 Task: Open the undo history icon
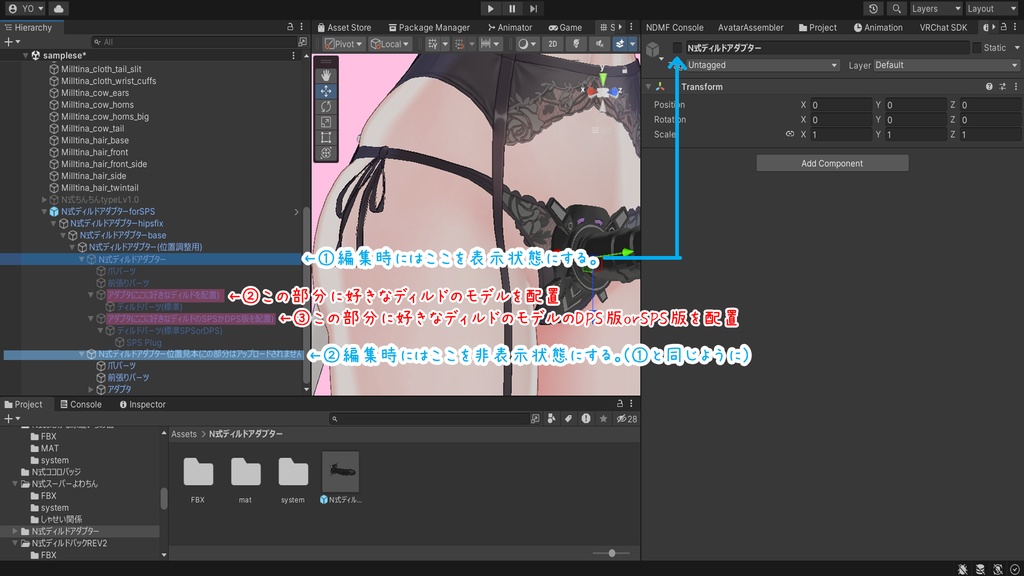pyautogui.click(x=873, y=8)
